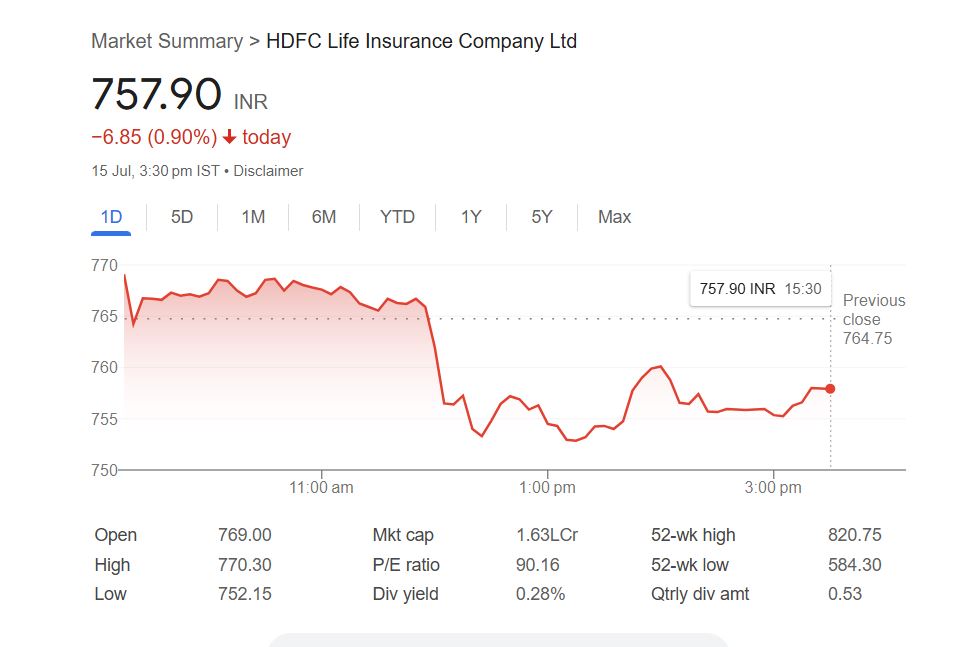The width and height of the screenshot is (959, 647).
Task: Show the 6M price chart
Action: pyautogui.click(x=324, y=217)
